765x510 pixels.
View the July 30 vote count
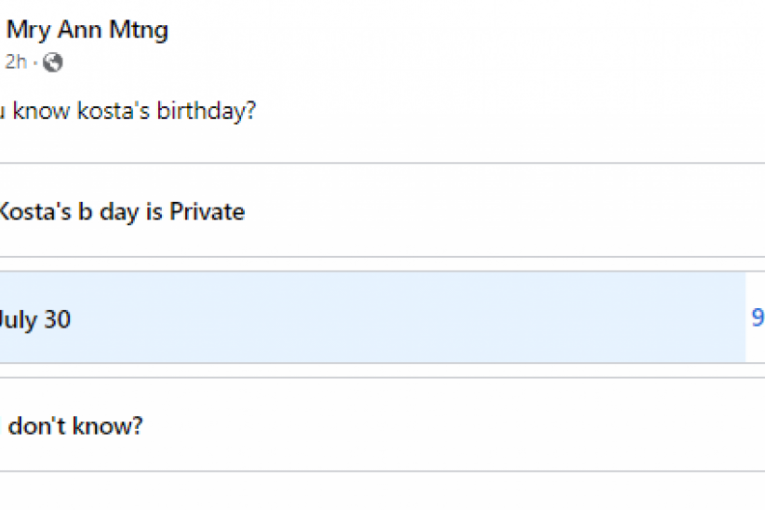(758, 319)
